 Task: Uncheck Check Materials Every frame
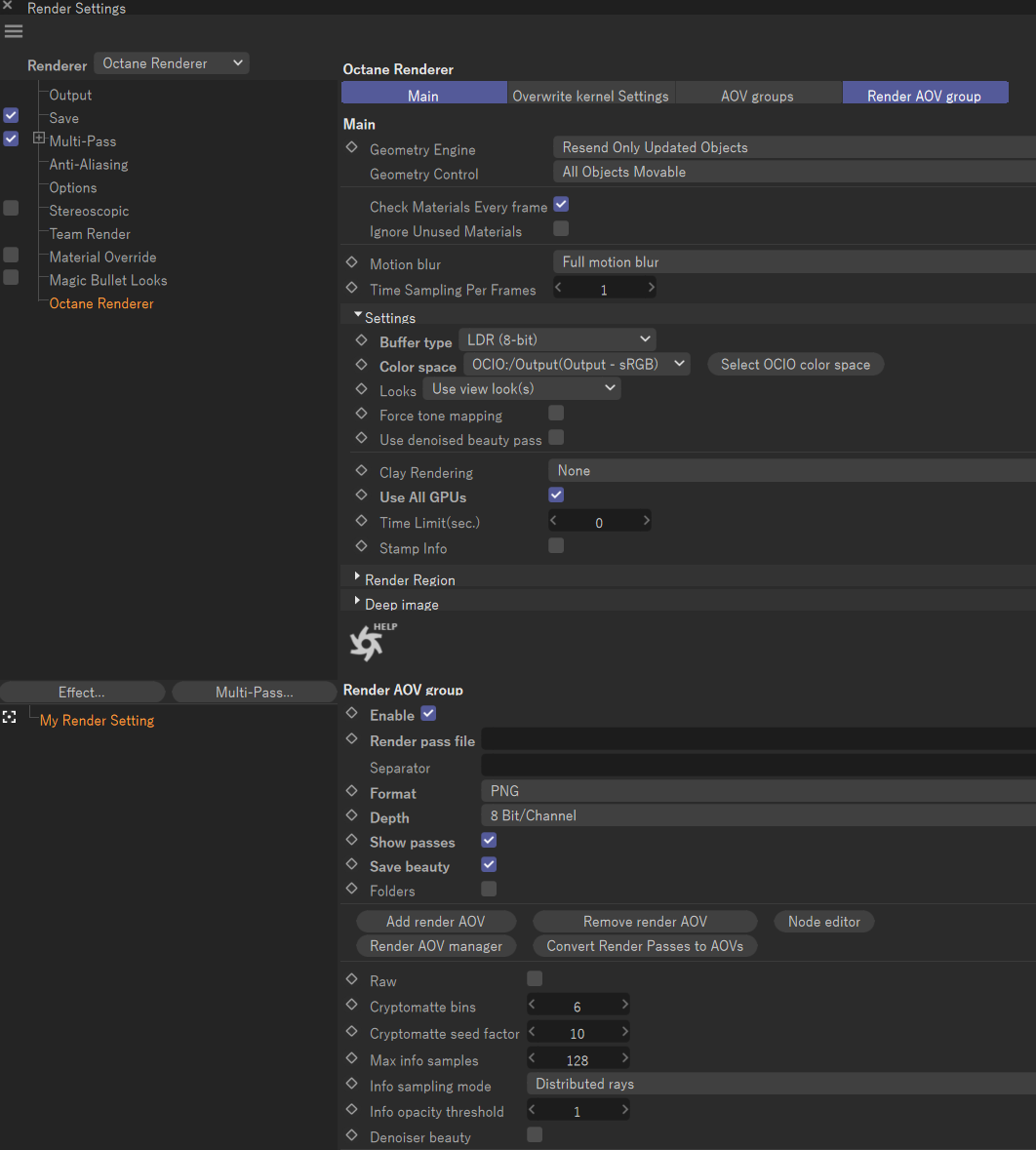click(x=561, y=205)
